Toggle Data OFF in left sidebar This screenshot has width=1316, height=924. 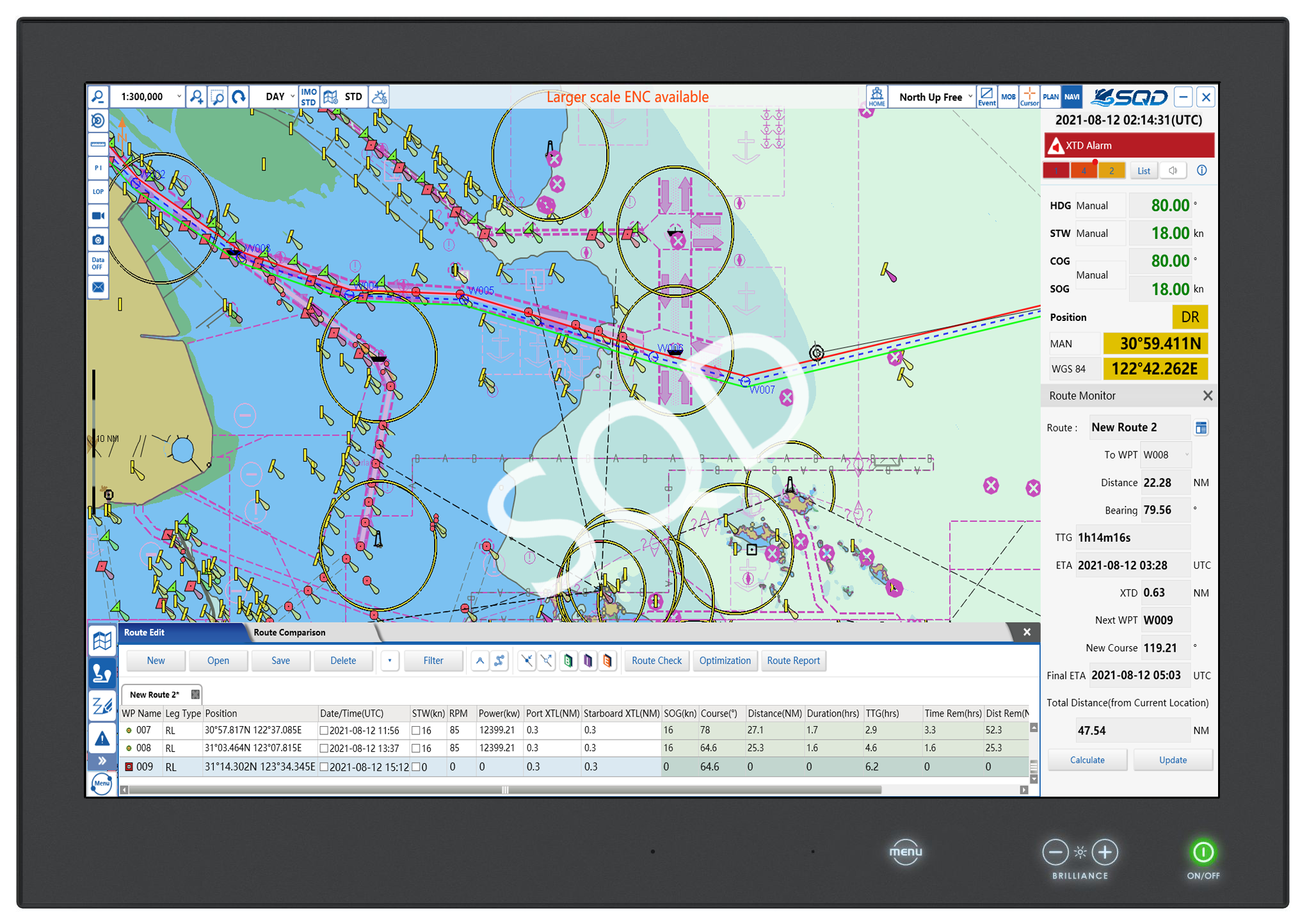click(x=98, y=263)
